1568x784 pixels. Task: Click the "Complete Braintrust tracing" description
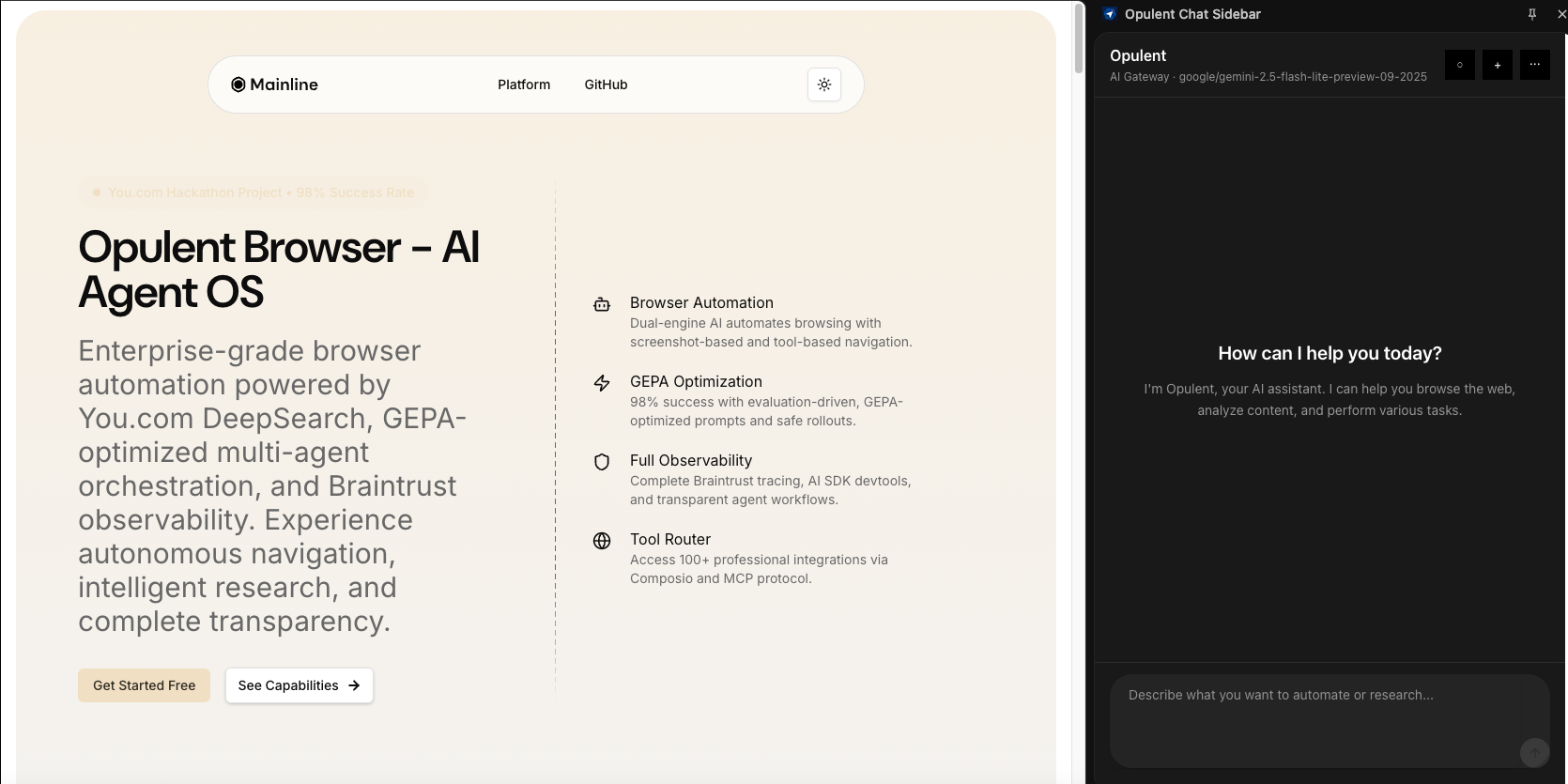coord(770,490)
